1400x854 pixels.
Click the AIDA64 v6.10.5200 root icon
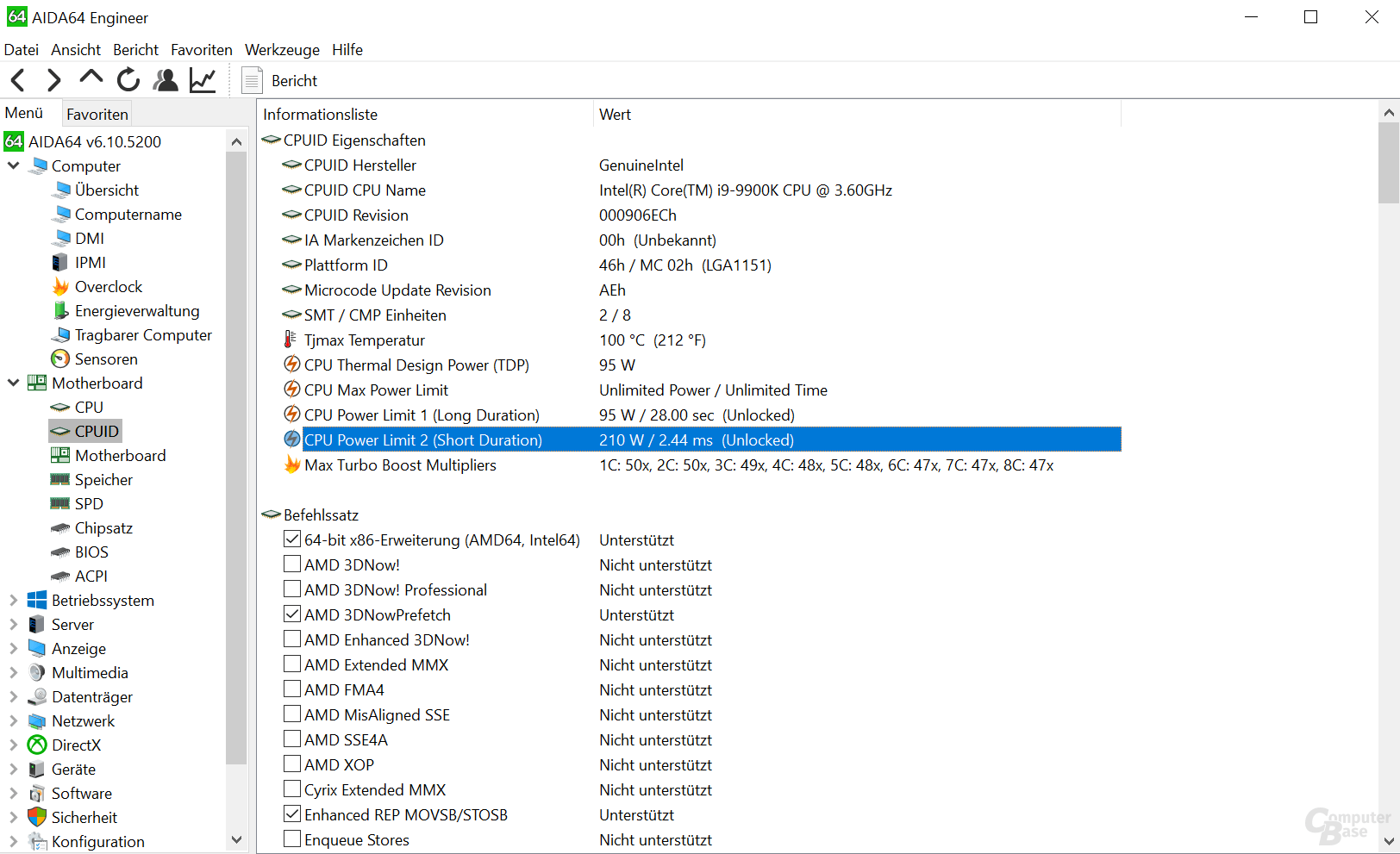pyautogui.click(x=14, y=141)
